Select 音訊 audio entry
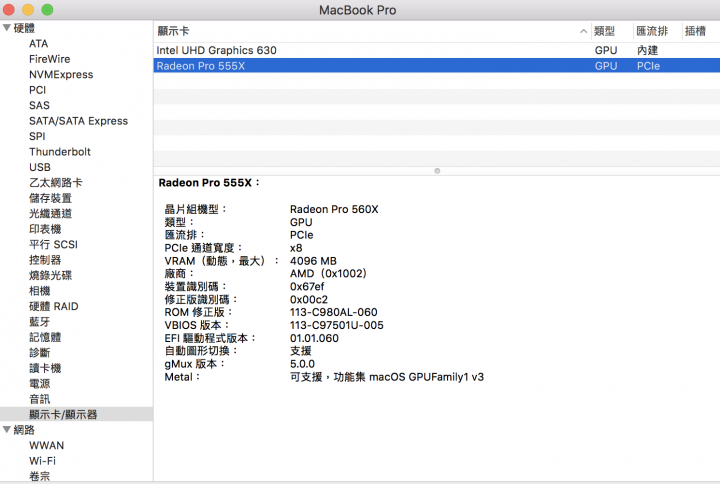Screen dimensions: 720x484 [x=40, y=399]
